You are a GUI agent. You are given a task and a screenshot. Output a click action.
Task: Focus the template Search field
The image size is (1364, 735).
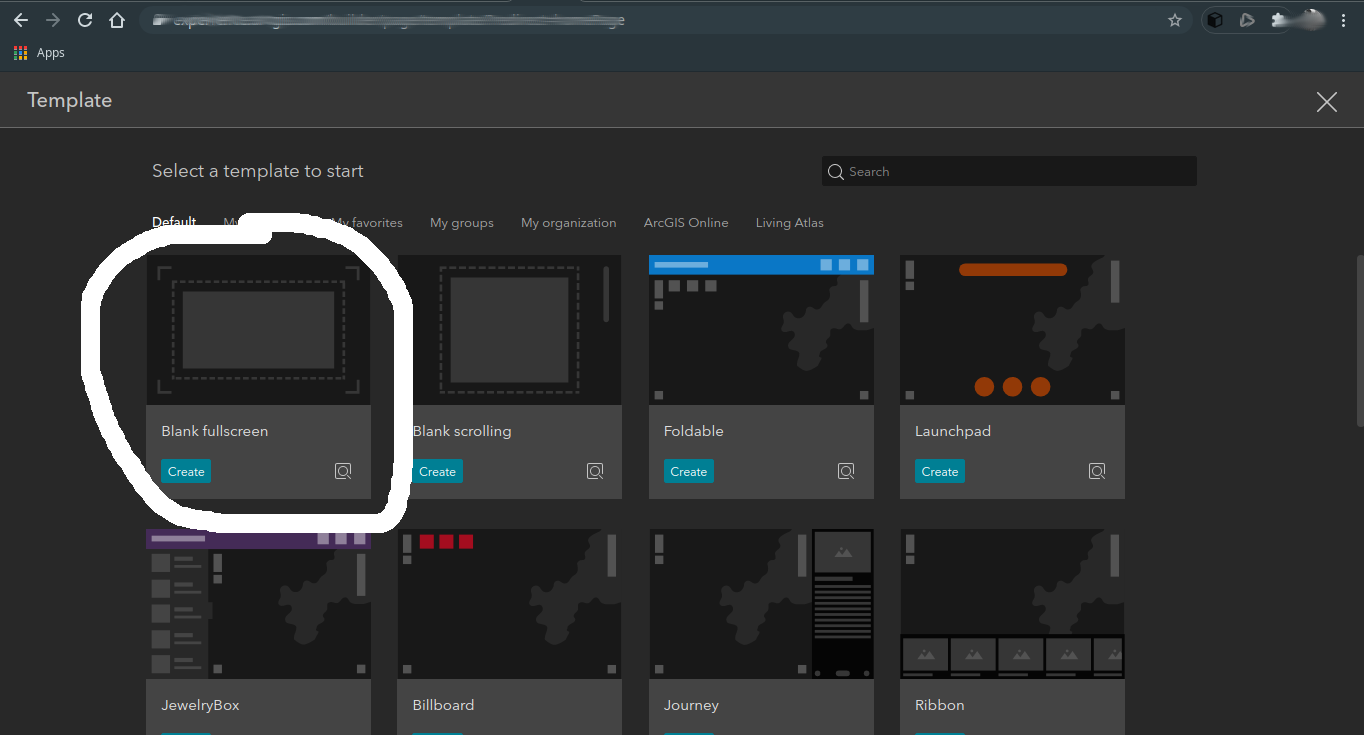click(1010, 172)
